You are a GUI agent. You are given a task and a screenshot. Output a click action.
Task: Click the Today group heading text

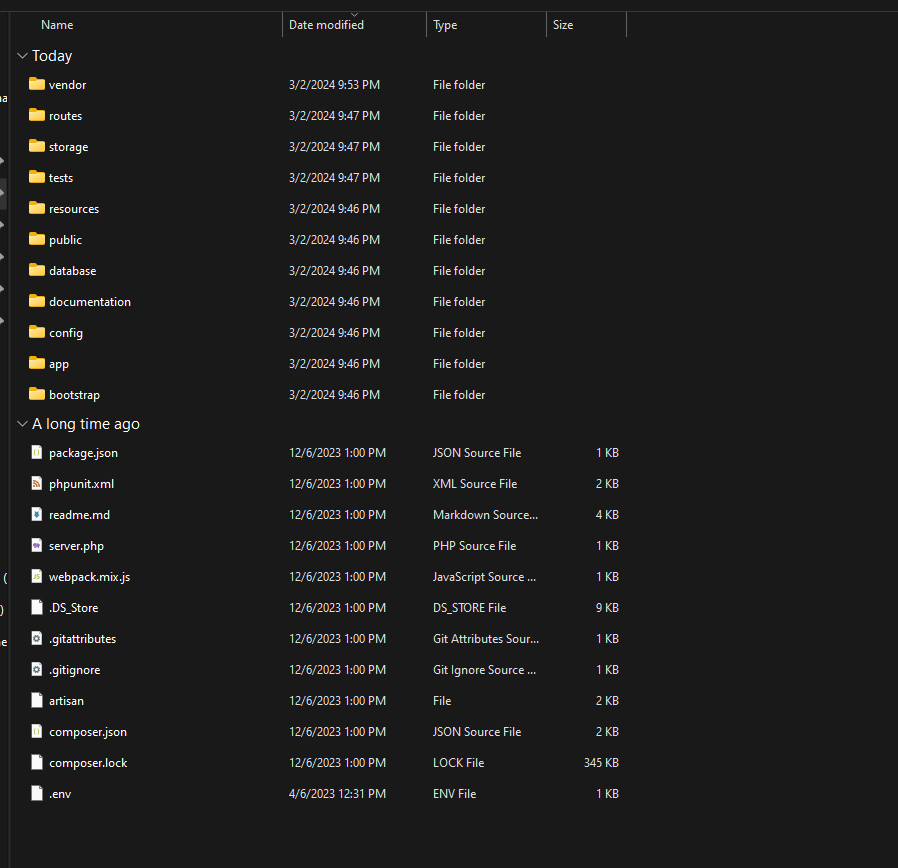(x=52, y=56)
